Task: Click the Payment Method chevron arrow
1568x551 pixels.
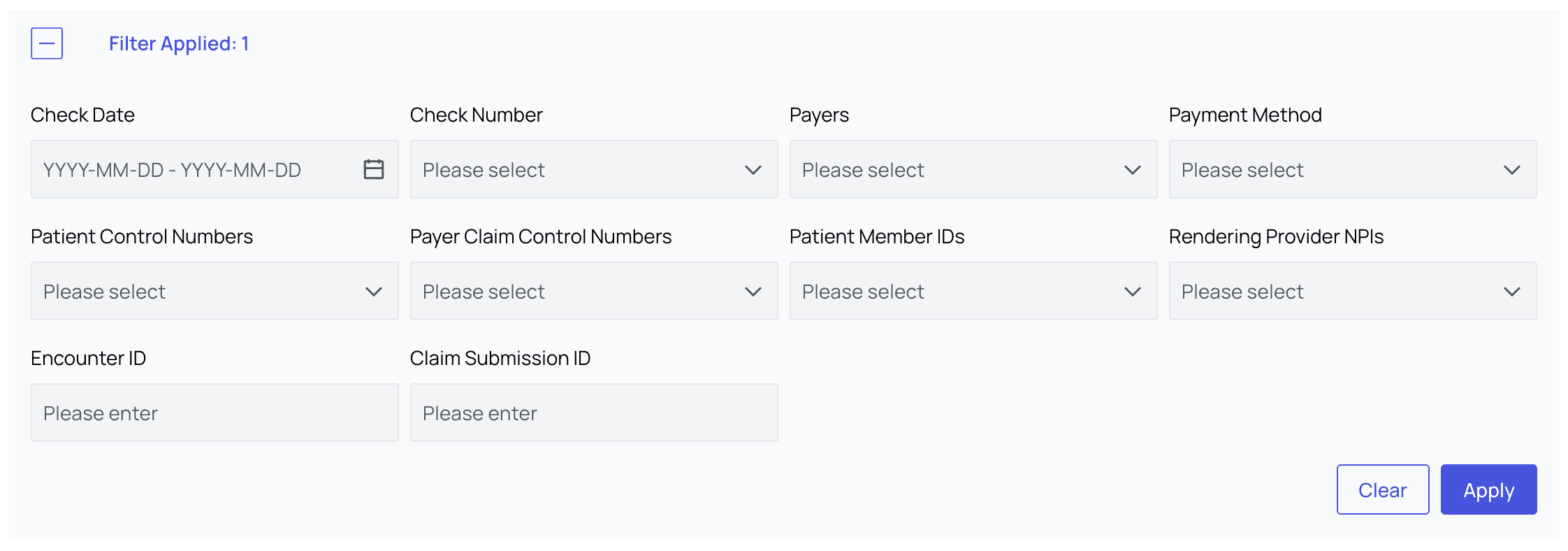Action: [1511, 170]
